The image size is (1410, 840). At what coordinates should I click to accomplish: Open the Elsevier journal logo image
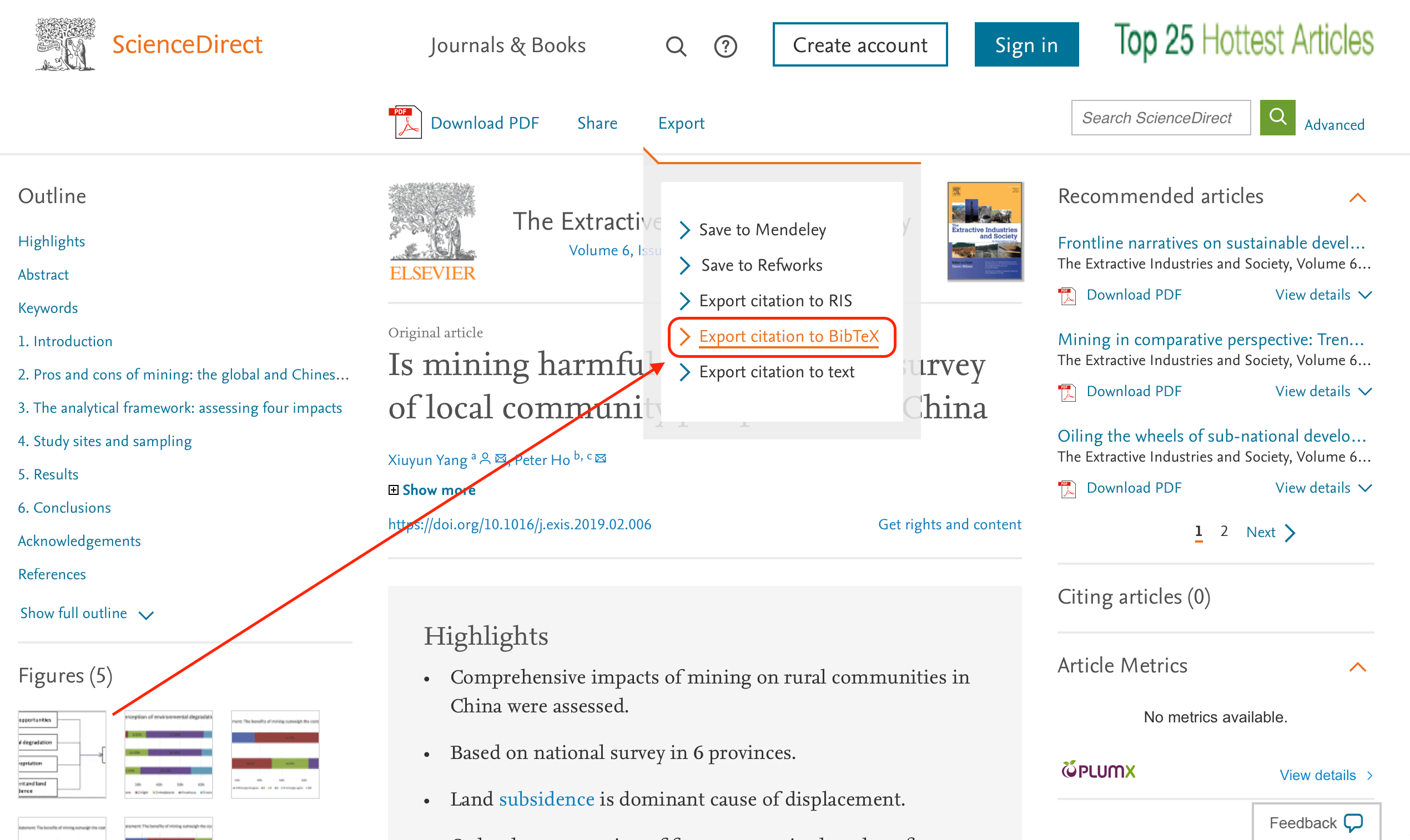(432, 231)
